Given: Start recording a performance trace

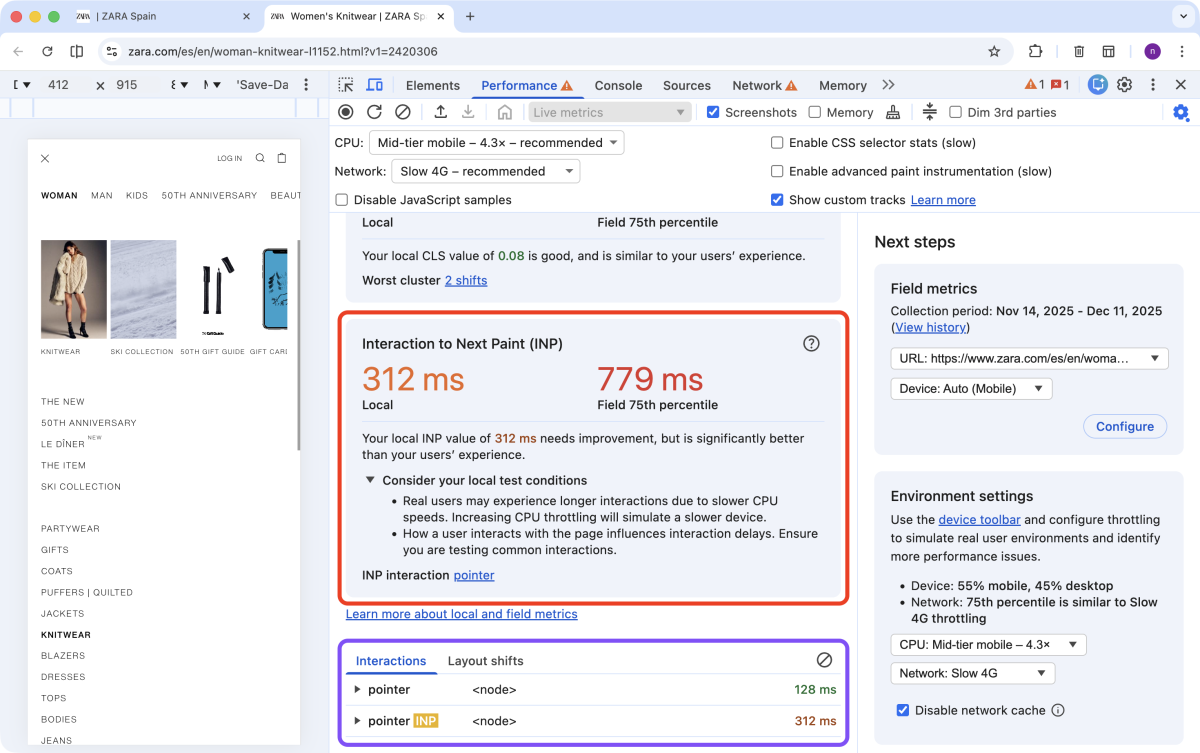Looking at the screenshot, I should (345, 112).
